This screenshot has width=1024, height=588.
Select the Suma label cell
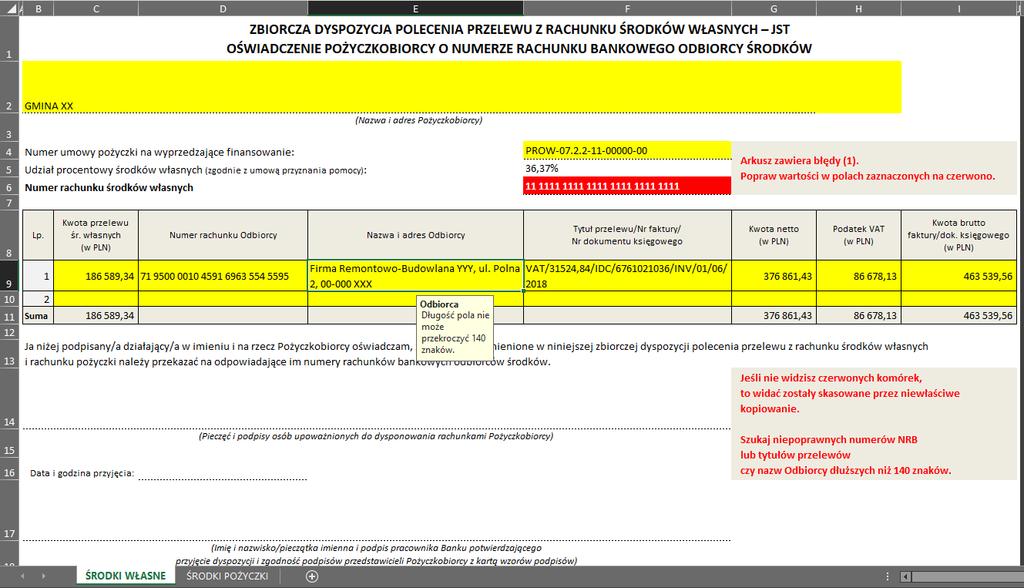(38, 316)
